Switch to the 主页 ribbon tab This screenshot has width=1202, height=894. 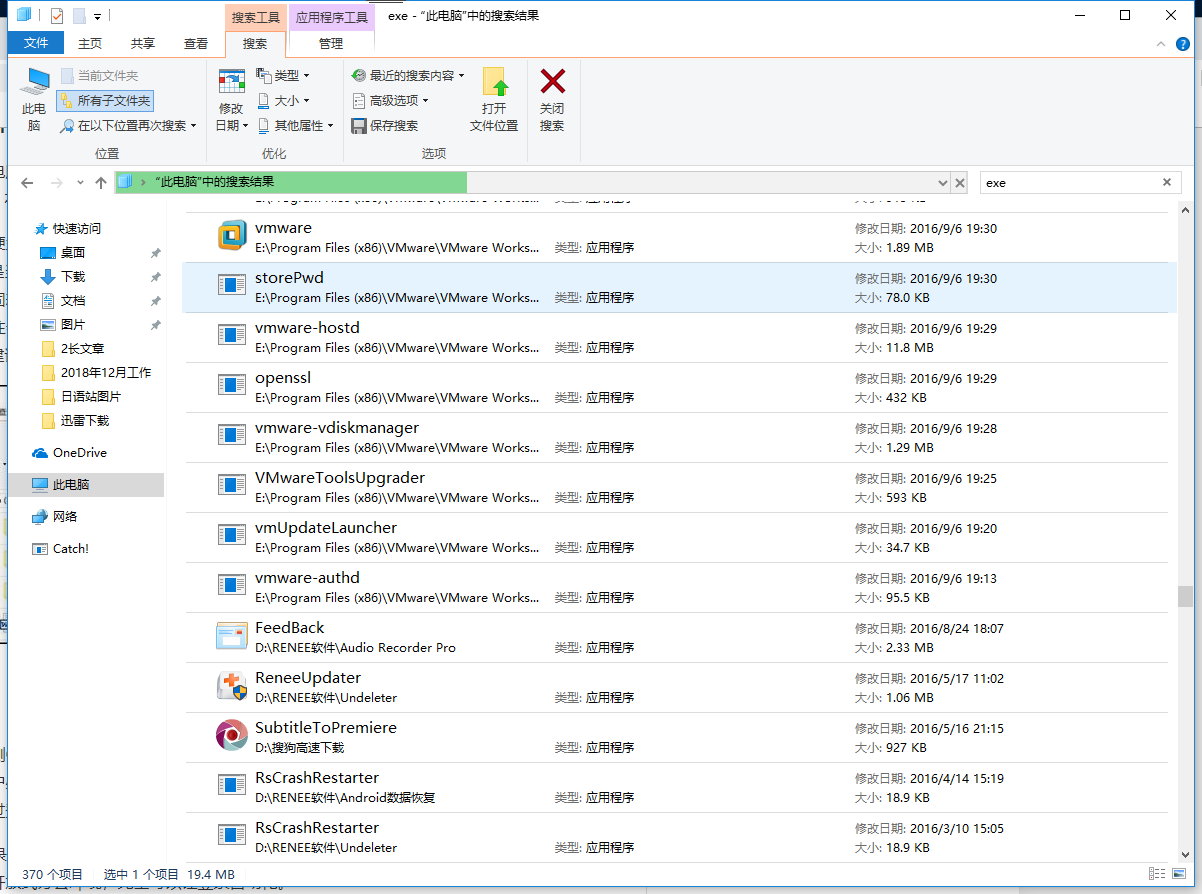coord(90,43)
